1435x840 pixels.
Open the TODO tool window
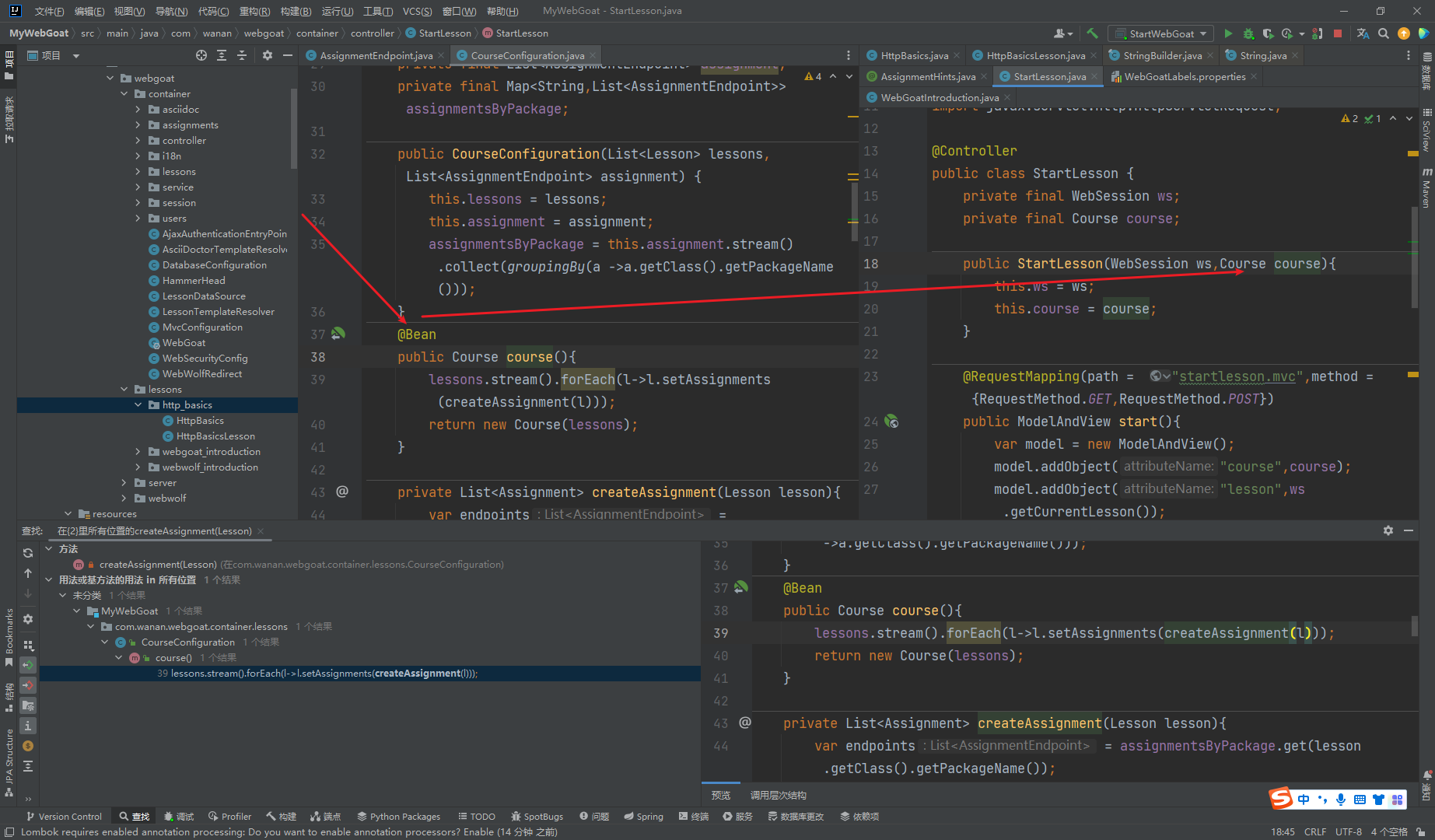pyautogui.click(x=477, y=817)
